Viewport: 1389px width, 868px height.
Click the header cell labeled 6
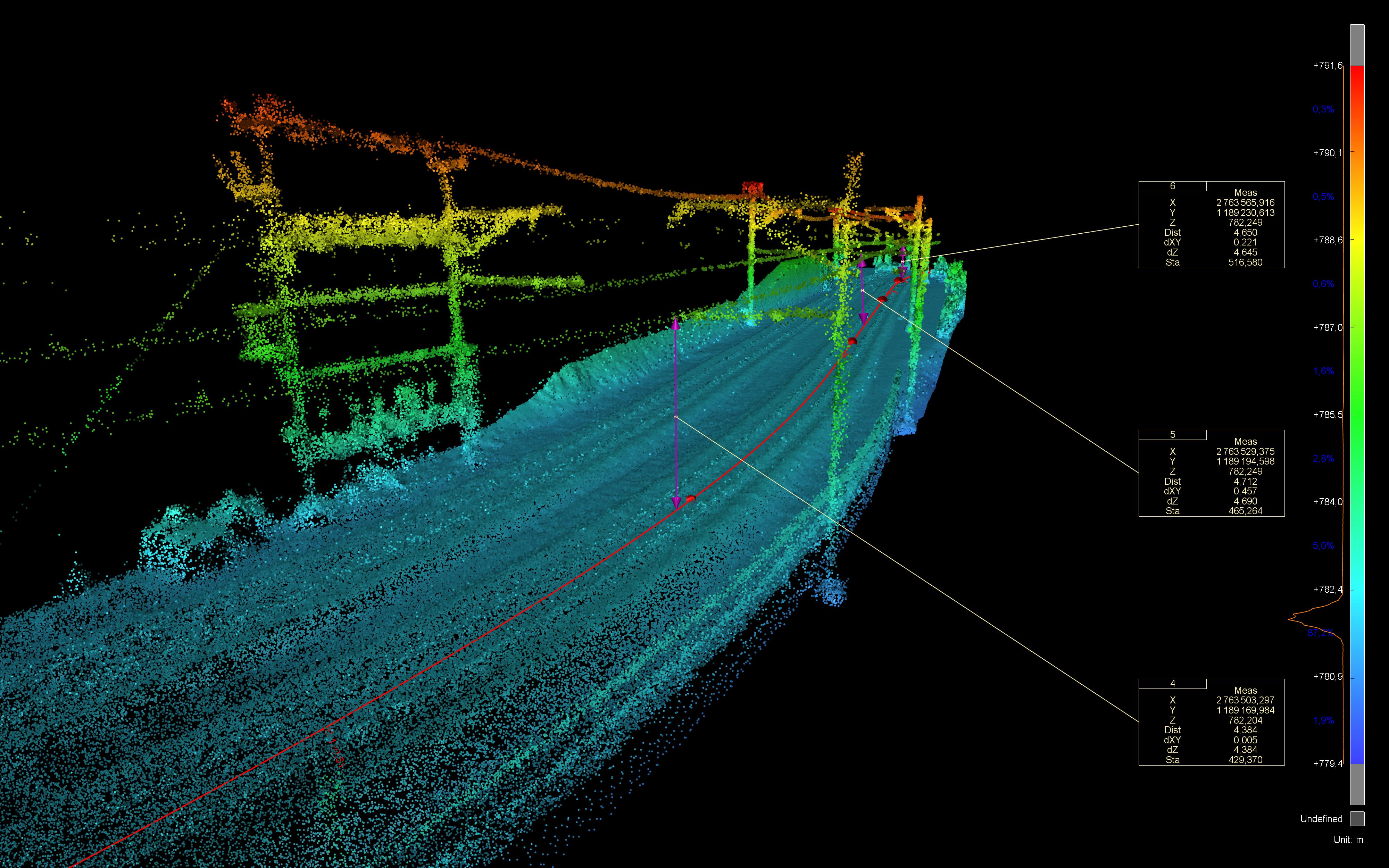[1173, 185]
